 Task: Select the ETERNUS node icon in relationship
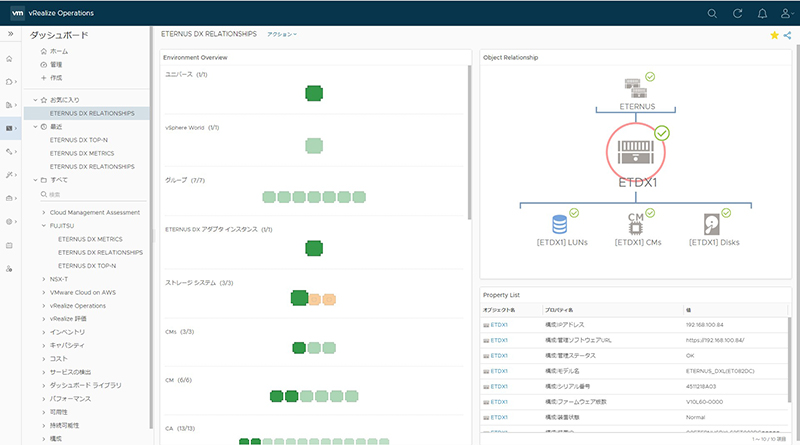tap(636, 87)
